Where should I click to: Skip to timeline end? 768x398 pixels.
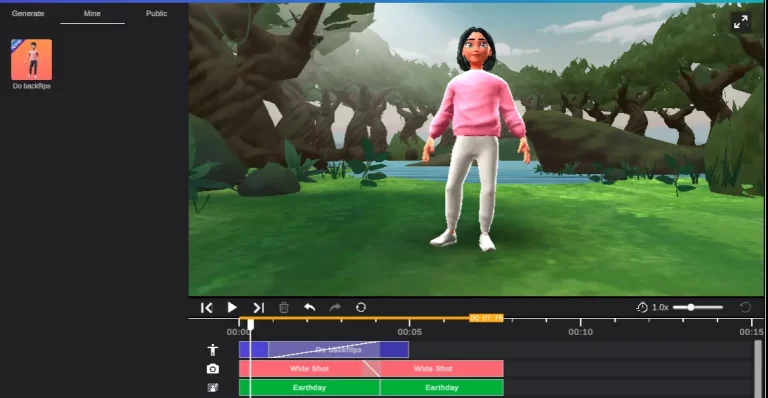259,307
